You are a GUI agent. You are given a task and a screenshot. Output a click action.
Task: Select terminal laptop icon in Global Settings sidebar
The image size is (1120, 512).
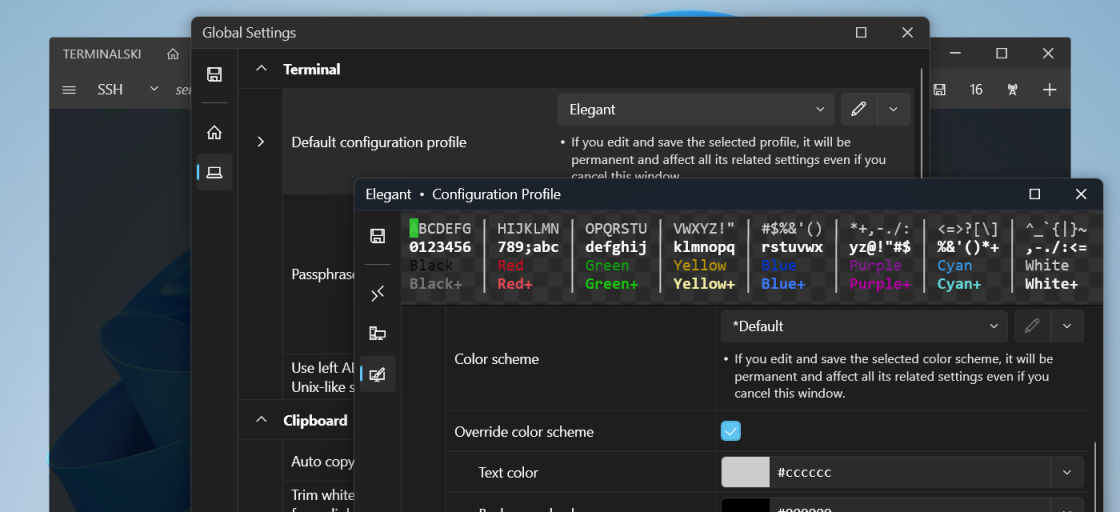point(214,172)
